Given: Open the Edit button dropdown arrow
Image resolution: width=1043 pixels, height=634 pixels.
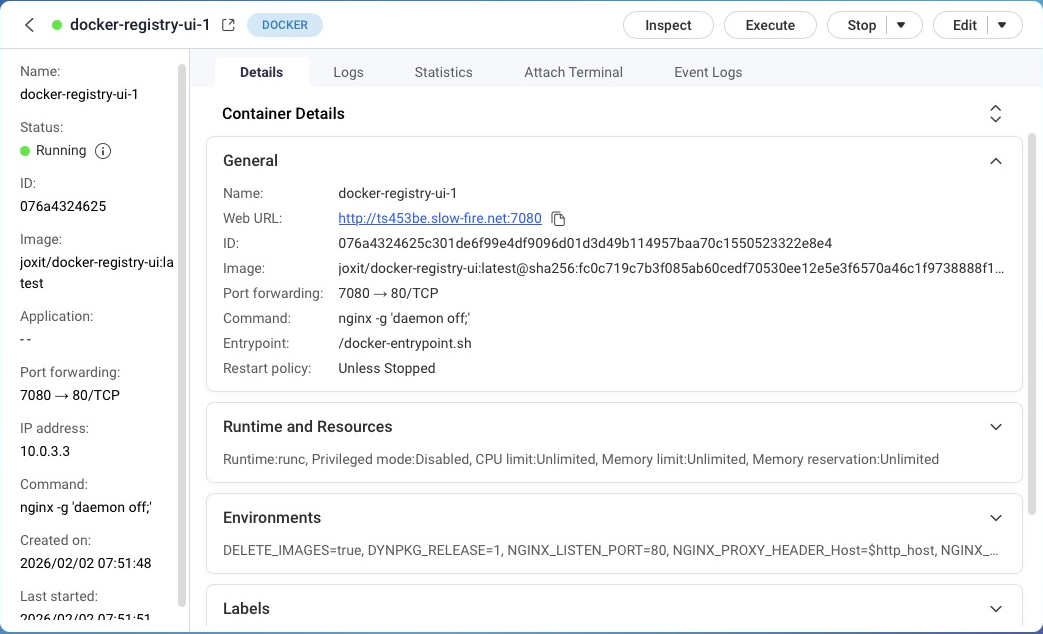Looking at the screenshot, I should (1003, 25).
